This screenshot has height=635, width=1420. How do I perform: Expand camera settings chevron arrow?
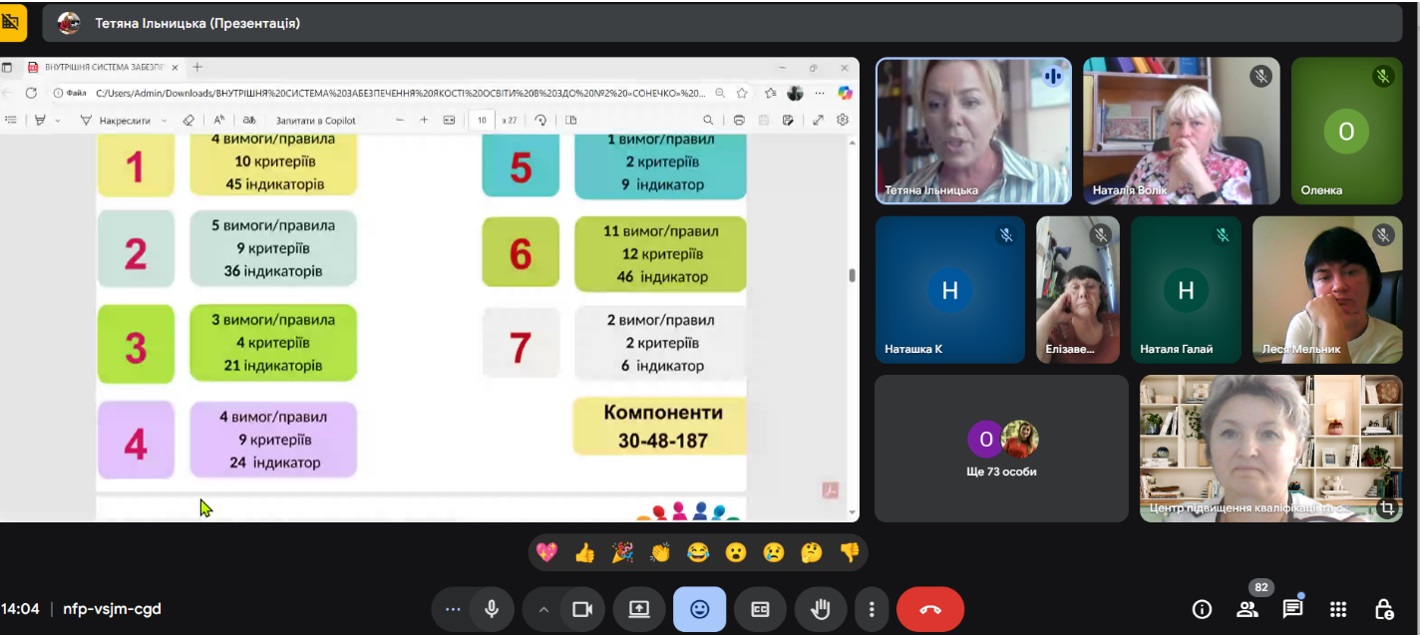(x=544, y=609)
